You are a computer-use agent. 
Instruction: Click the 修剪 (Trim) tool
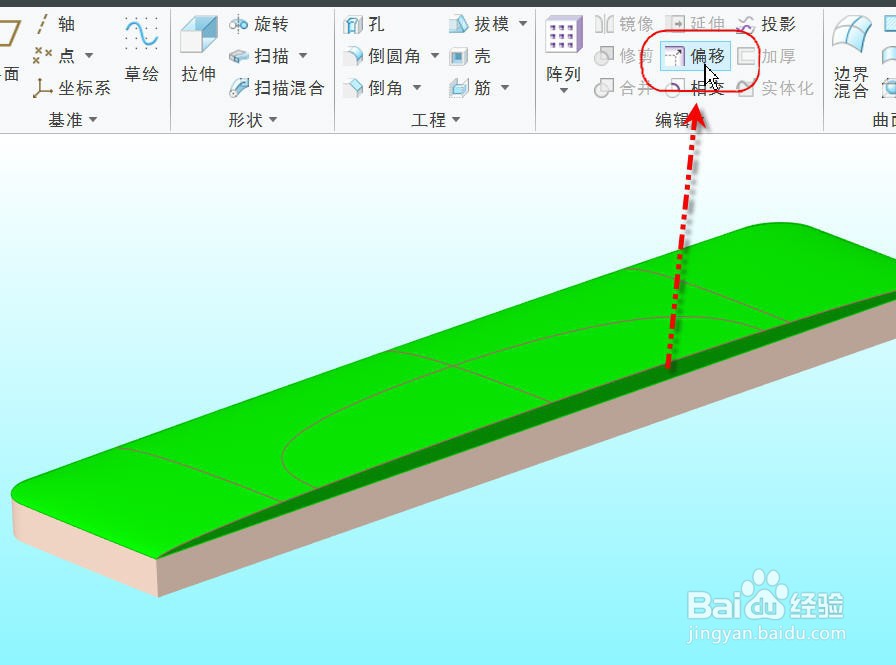pyautogui.click(x=624, y=56)
